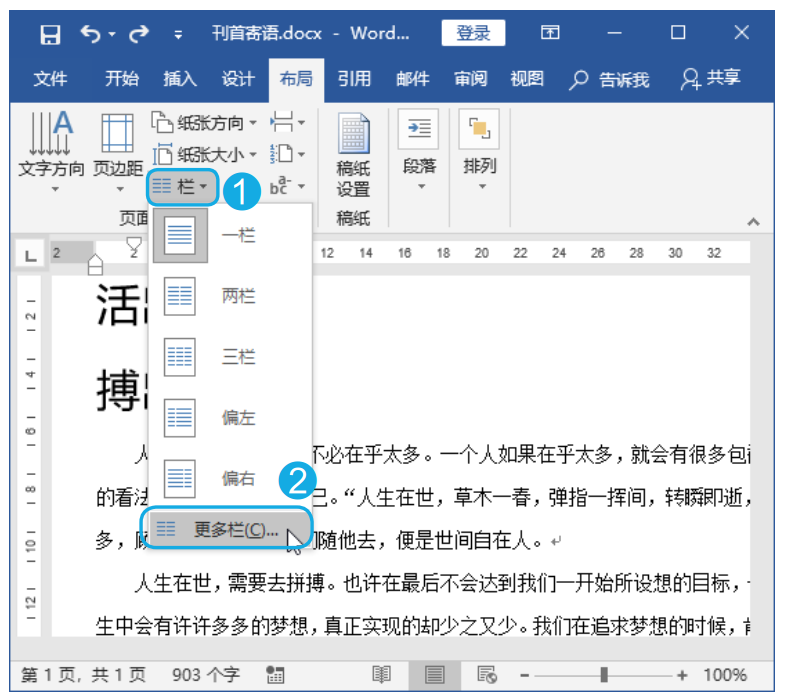This screenshot has width=785, height=699.
Task: Switch to web layout view in status bar
Action: click(x=487, y=674)
